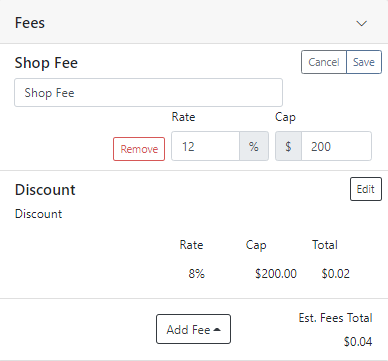Image resolution: width=388 pixels, height=361 pixels.
Task: Click the percent sign addon beside Rate
Action: pyautogui.click(x=254, y=146)
